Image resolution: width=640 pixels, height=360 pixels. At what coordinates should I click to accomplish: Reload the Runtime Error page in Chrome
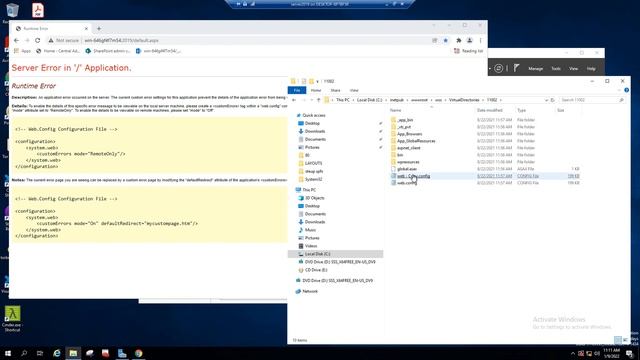pos(38,40)
